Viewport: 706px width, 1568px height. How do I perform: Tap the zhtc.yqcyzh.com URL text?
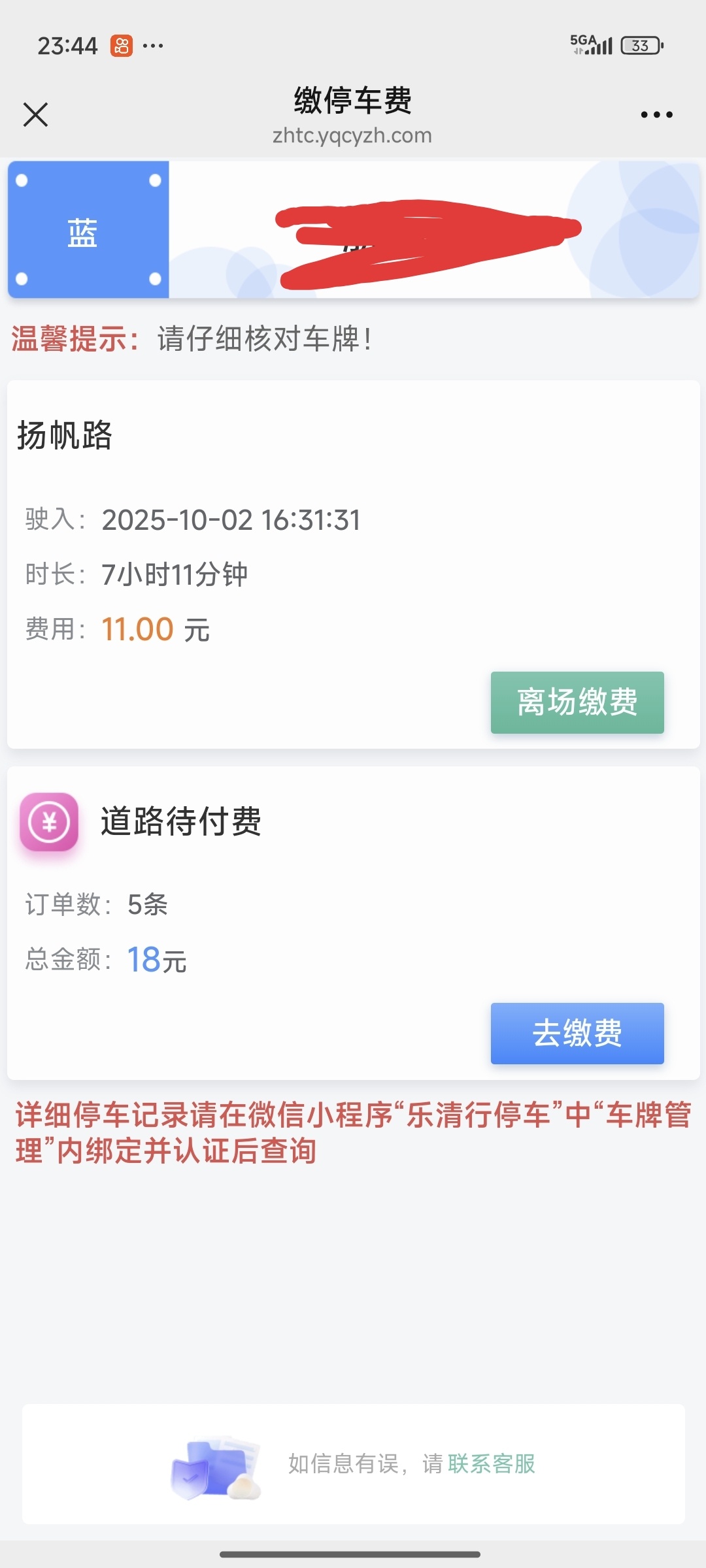[x=352, y=135]
